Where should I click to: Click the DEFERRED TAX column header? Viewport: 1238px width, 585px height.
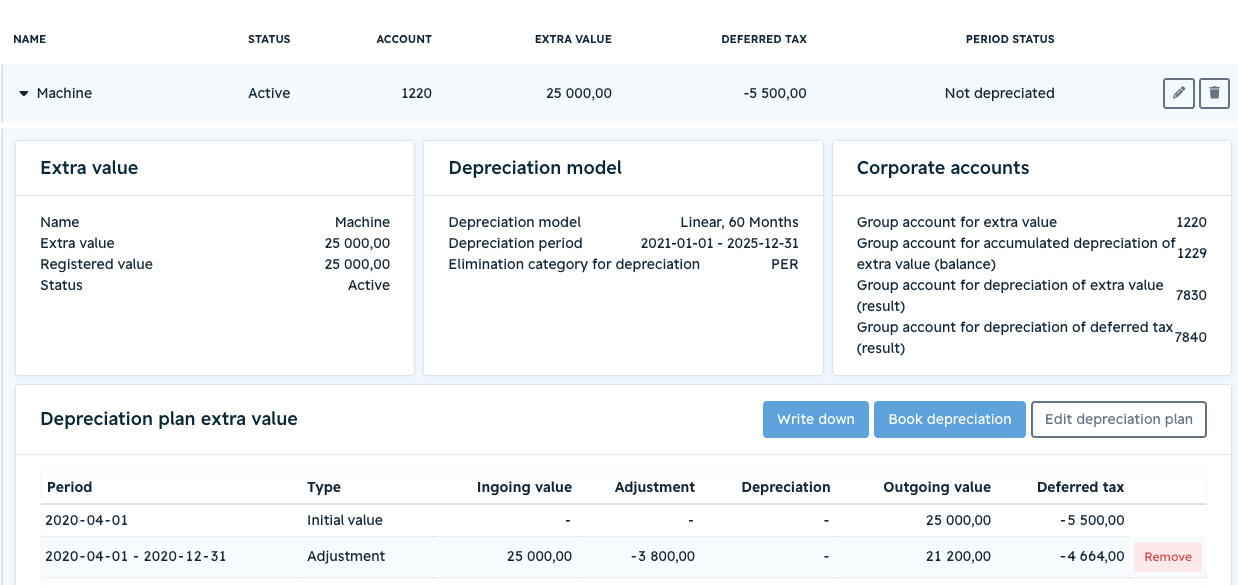pyautogui.click(x=764, y=39)
